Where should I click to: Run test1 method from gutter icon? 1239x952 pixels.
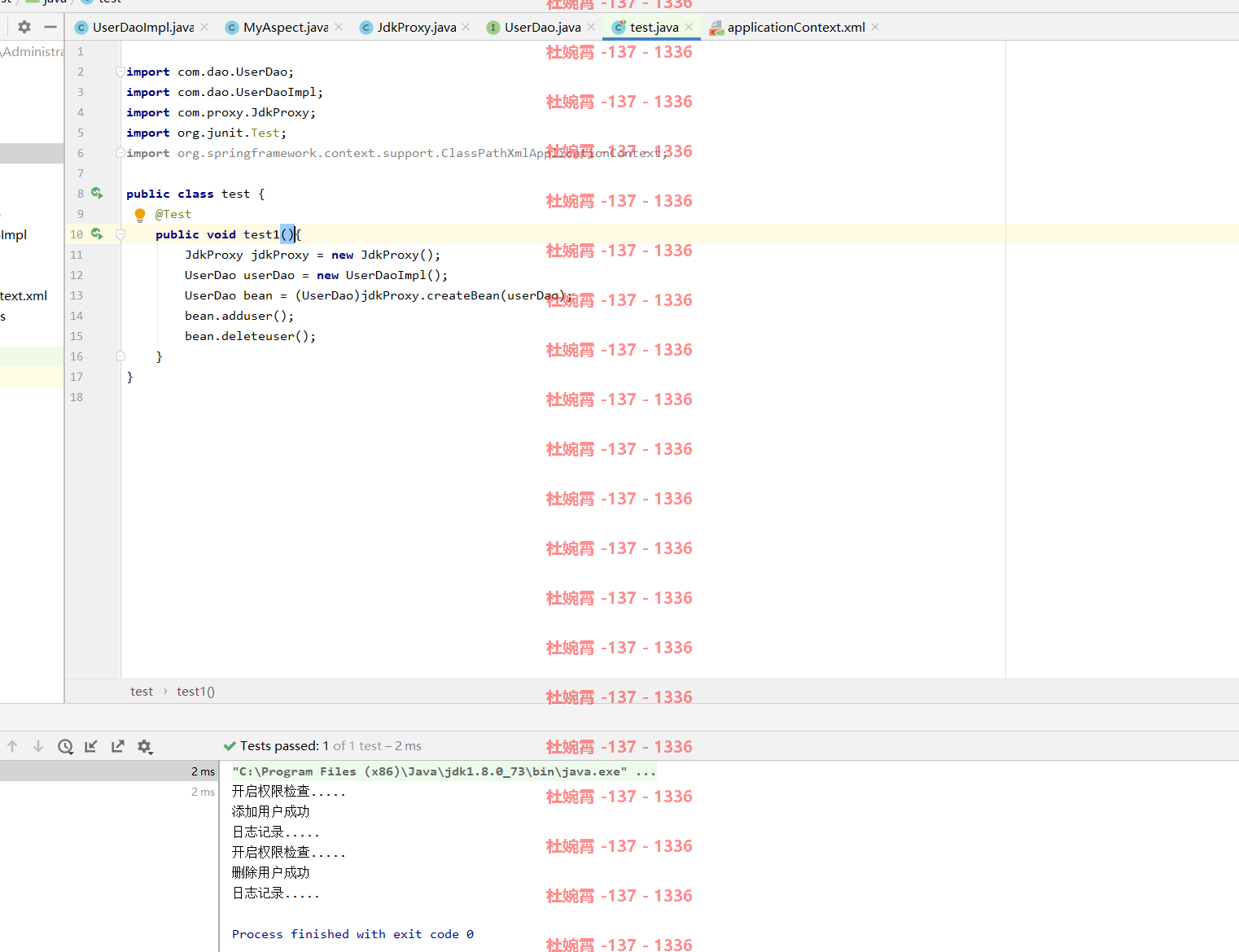[x=97, y=234]
